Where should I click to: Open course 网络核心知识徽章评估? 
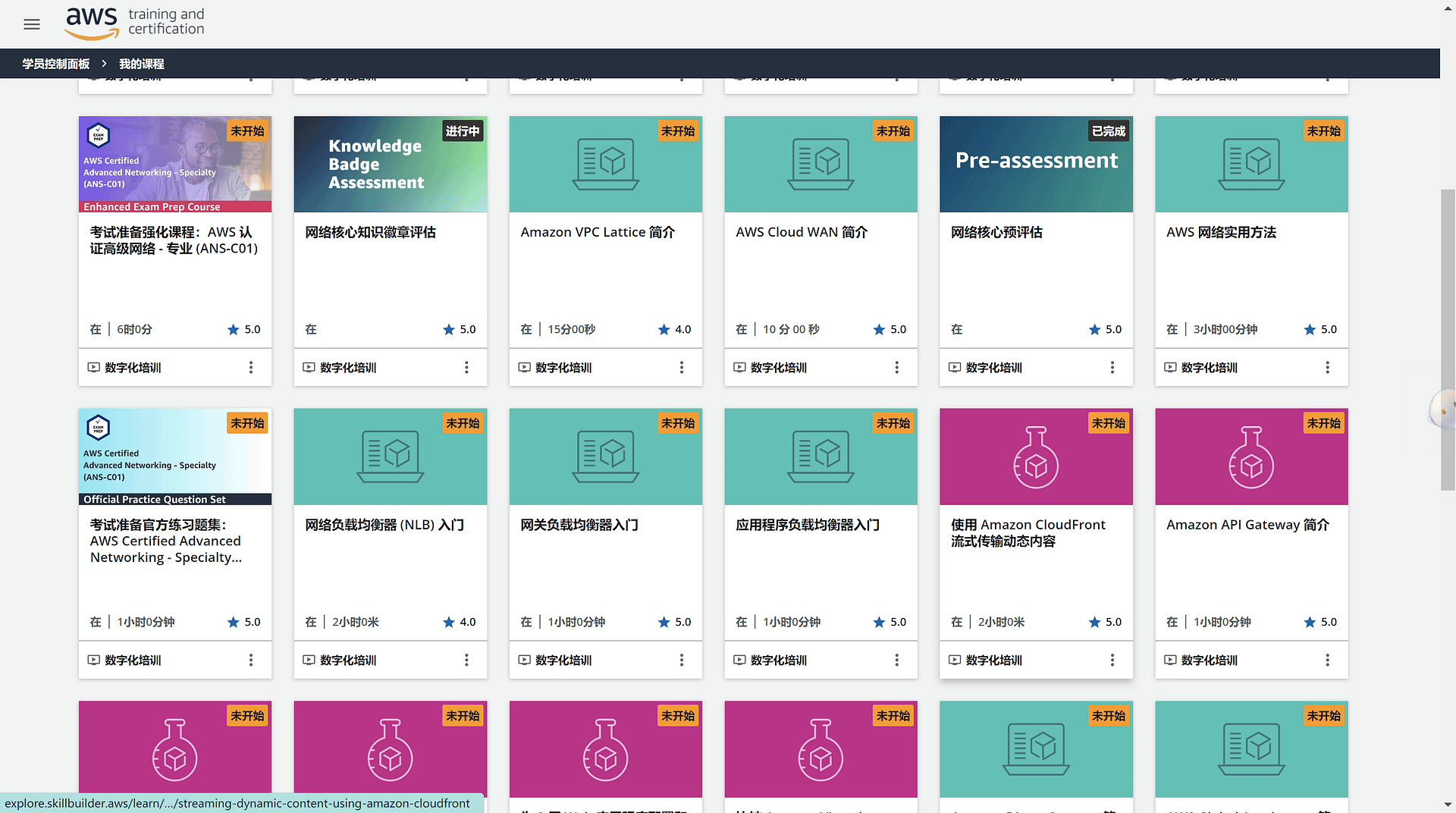coord(370,233)
